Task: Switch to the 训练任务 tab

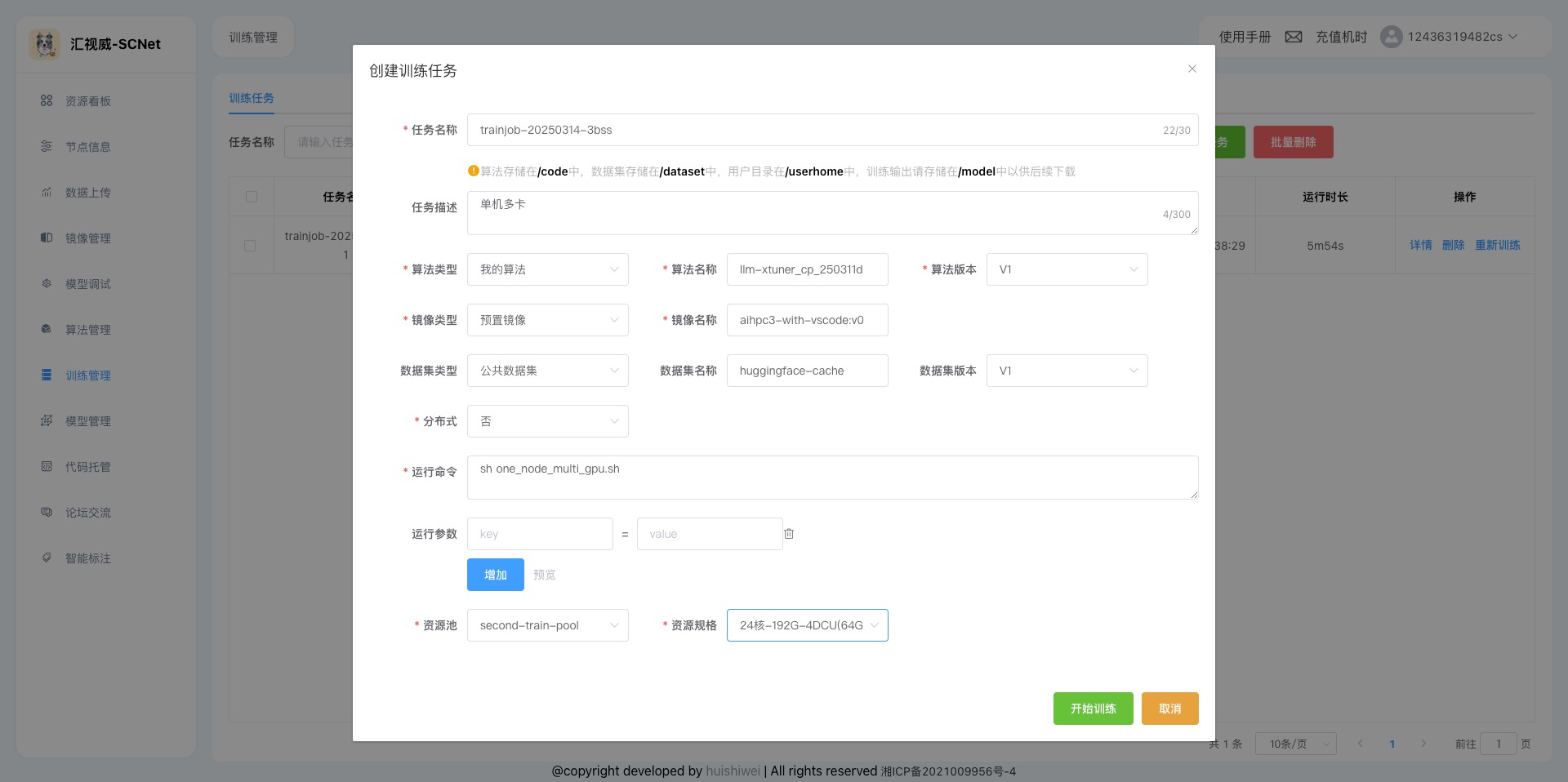Action: (x=252, y=98)
